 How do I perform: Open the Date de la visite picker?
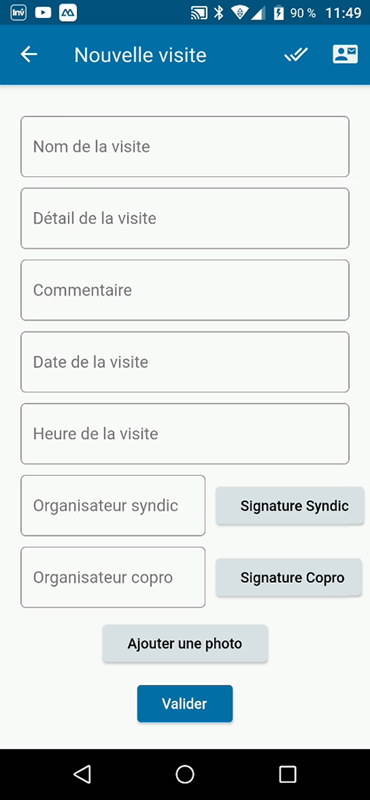[185, 362]
